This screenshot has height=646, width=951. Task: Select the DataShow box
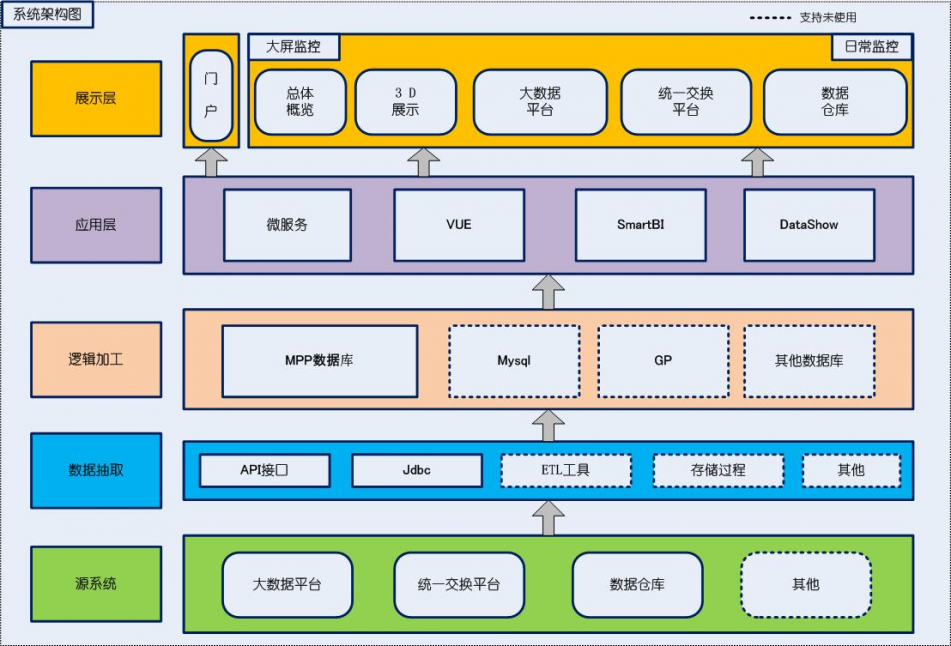(x=809, y=225)
